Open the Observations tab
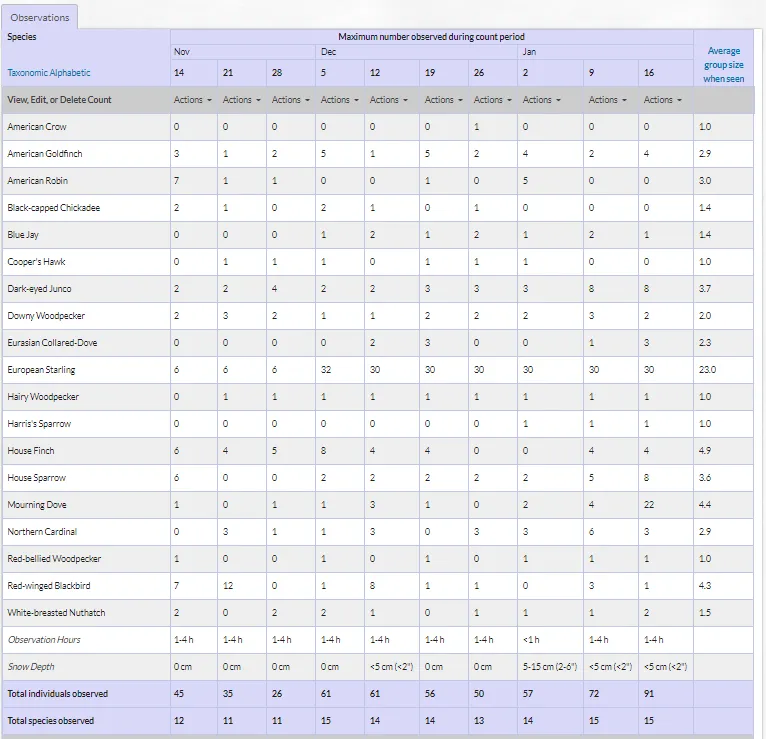 click(40, 18)
